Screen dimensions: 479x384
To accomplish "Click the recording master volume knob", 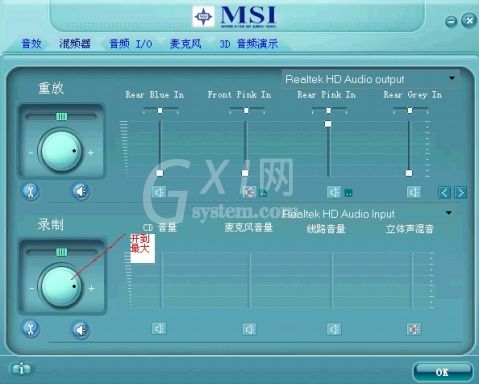I will click(x=61, y=286).
